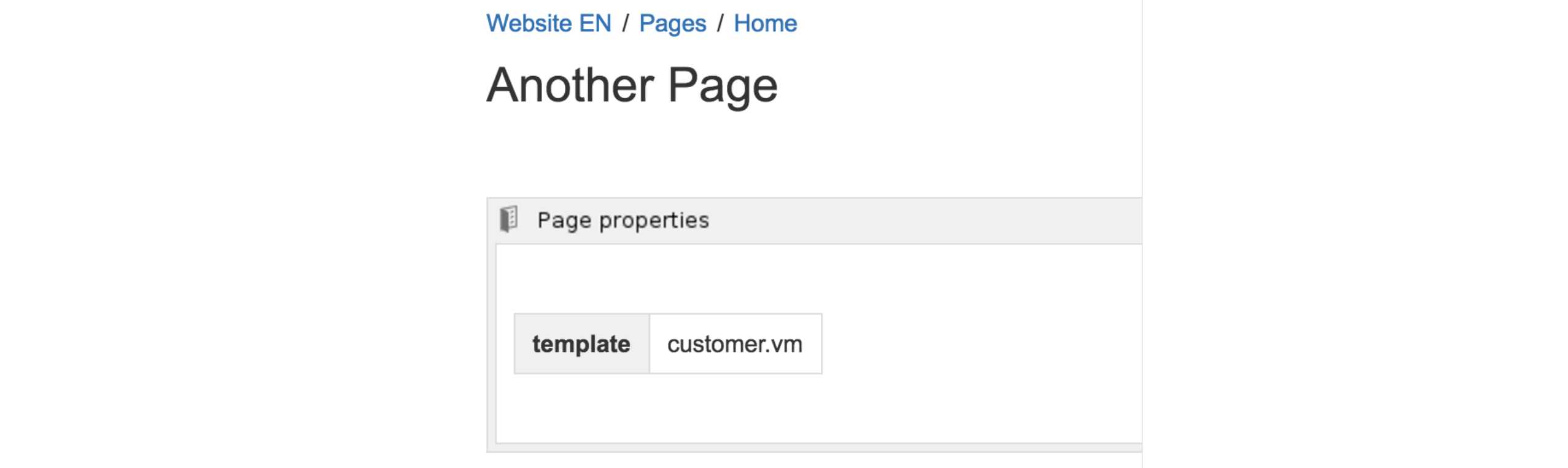Click the word properties in macro header

(x=654, y=220)
